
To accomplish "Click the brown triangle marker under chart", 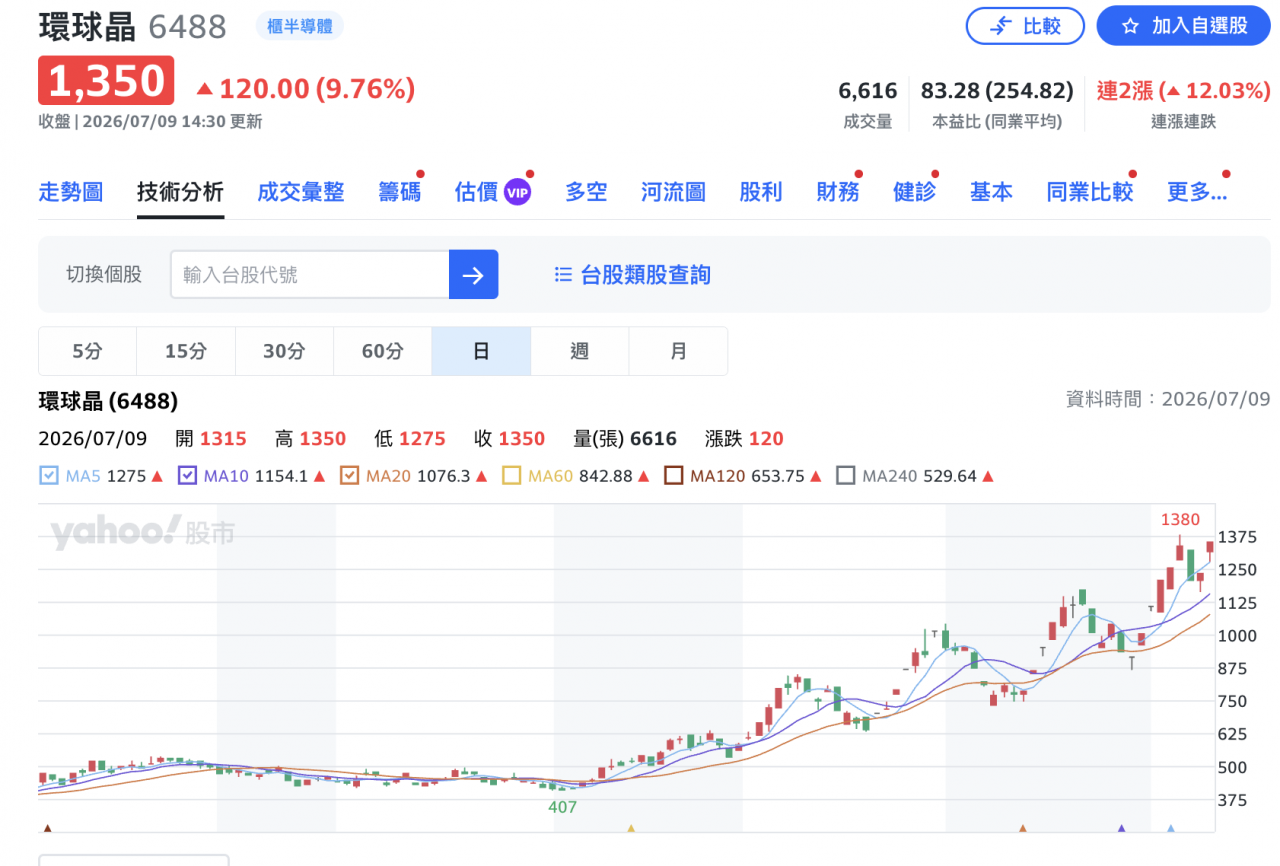I will 47,828.
